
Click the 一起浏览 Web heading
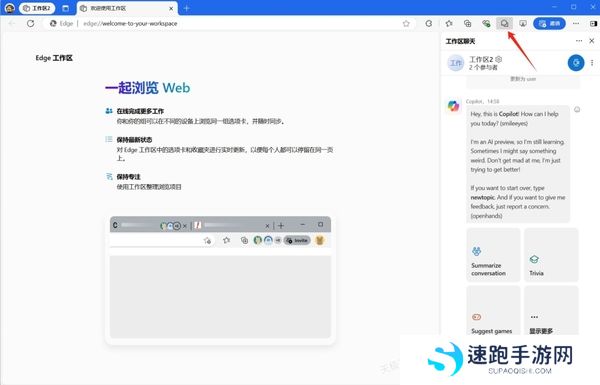[147, 88]
